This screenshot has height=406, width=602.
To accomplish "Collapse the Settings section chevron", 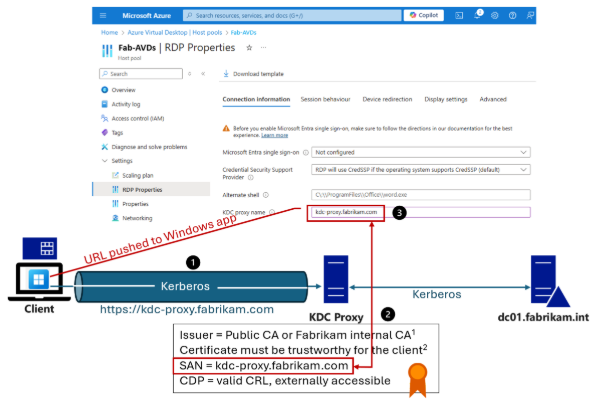I will point(104,161).
